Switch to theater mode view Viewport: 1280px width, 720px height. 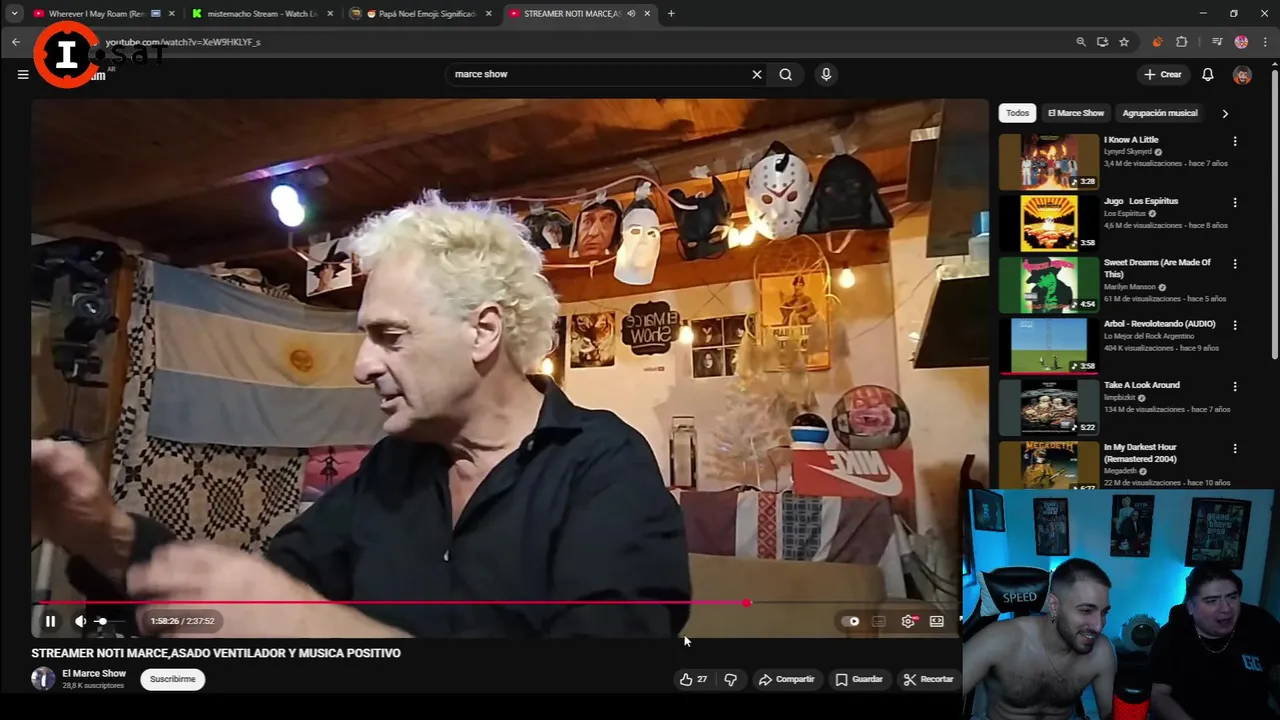(x=937, y=621)
